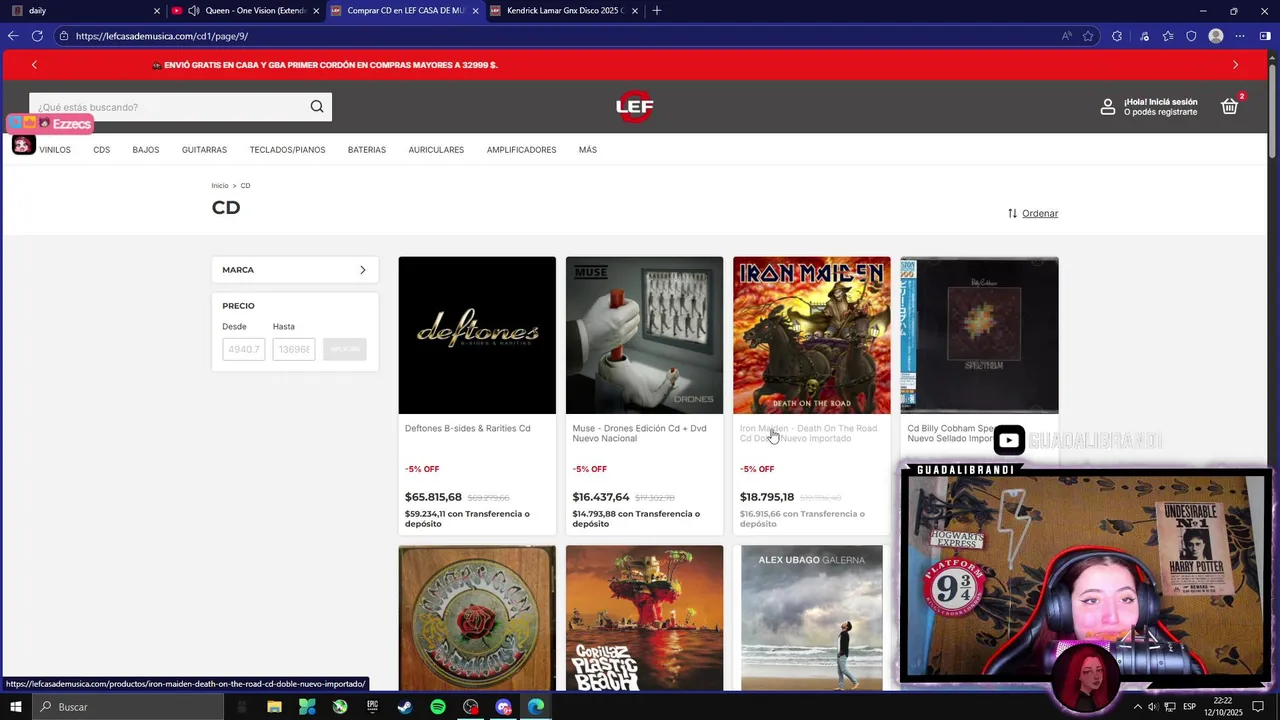This screenshot has height=720, width=1280.
Task: Click the Desde minimum price field
Action: 244,349
